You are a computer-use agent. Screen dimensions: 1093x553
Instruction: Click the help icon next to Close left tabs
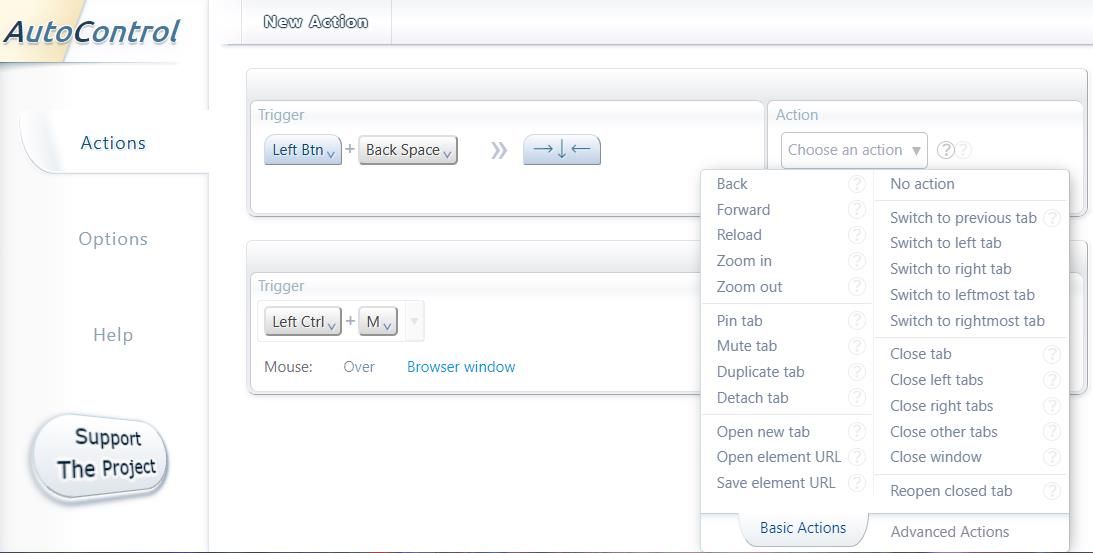(x=1052, y=380)
